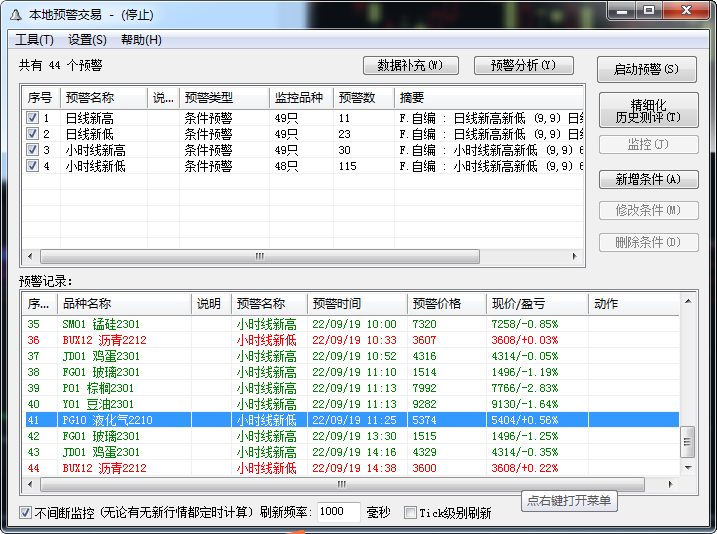This screenshot has height=534, width=717.
Task: Select highlighted record 41 PG10 液化气2210
Action: point(352,420)
